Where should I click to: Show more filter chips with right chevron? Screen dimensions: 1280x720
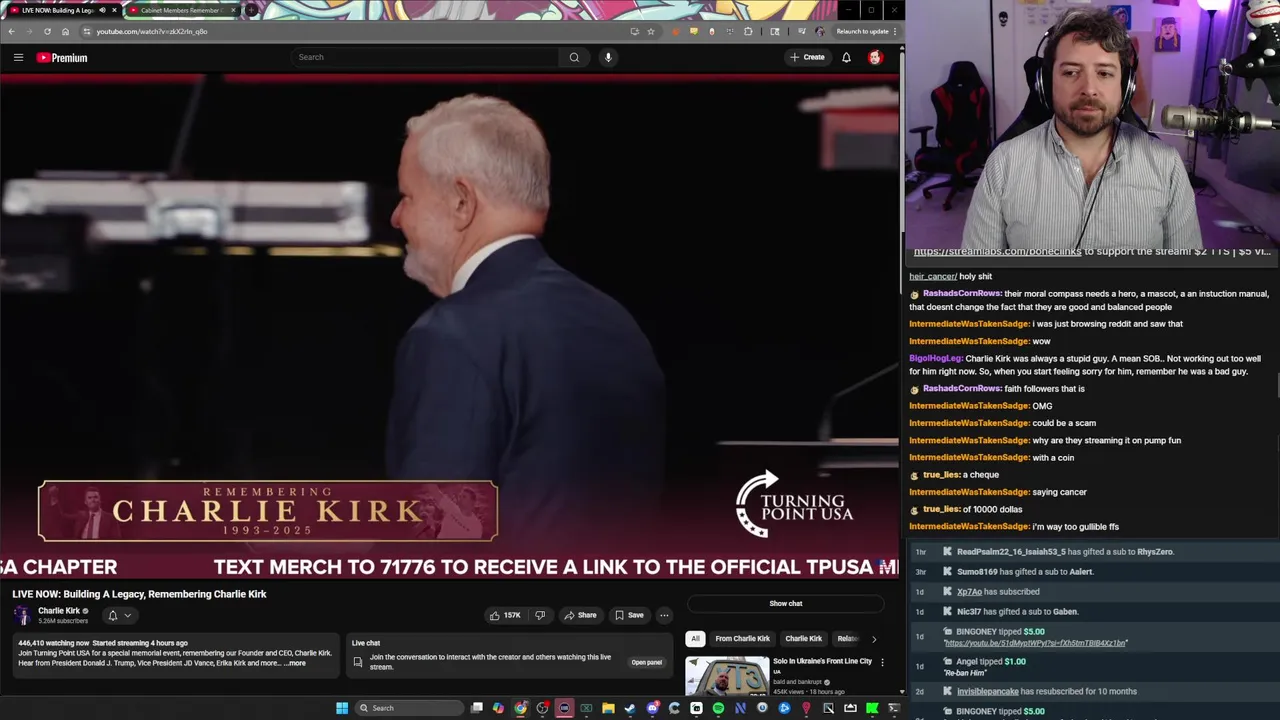click(x=874, y=638)
